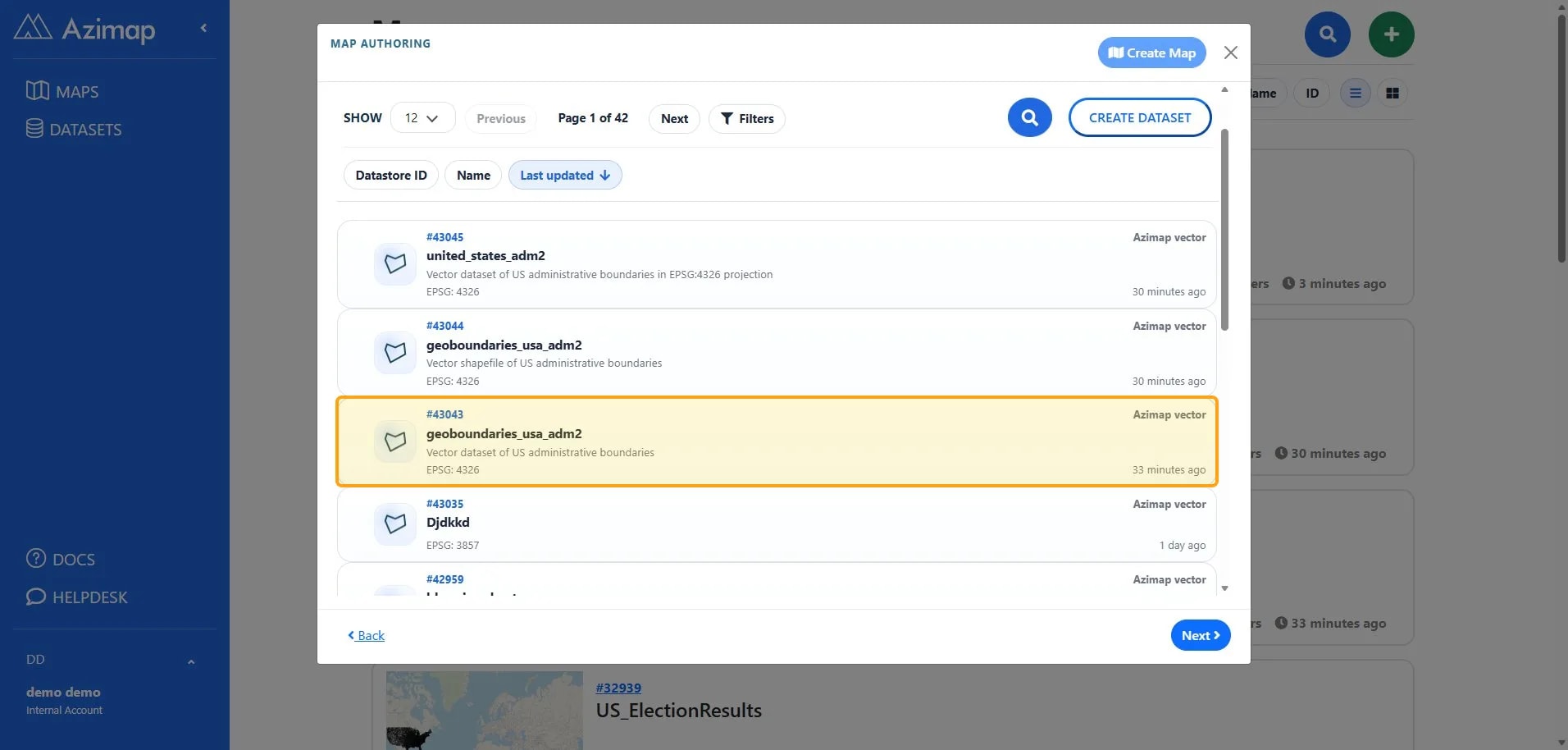Open Filters options
Screen dimensions: 1568x750
coord(747,118)
